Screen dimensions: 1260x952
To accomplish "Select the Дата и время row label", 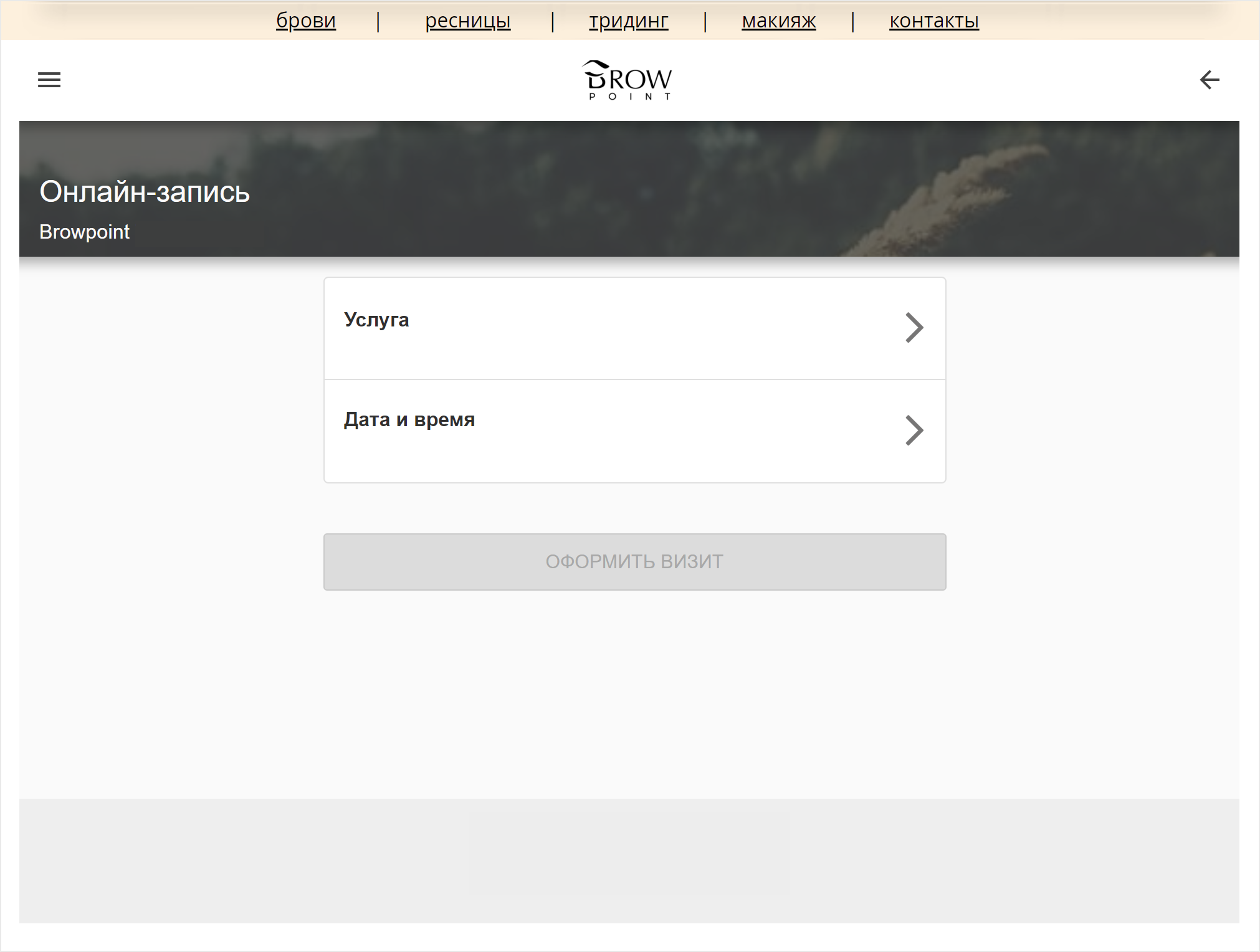I will coord(409,419).
